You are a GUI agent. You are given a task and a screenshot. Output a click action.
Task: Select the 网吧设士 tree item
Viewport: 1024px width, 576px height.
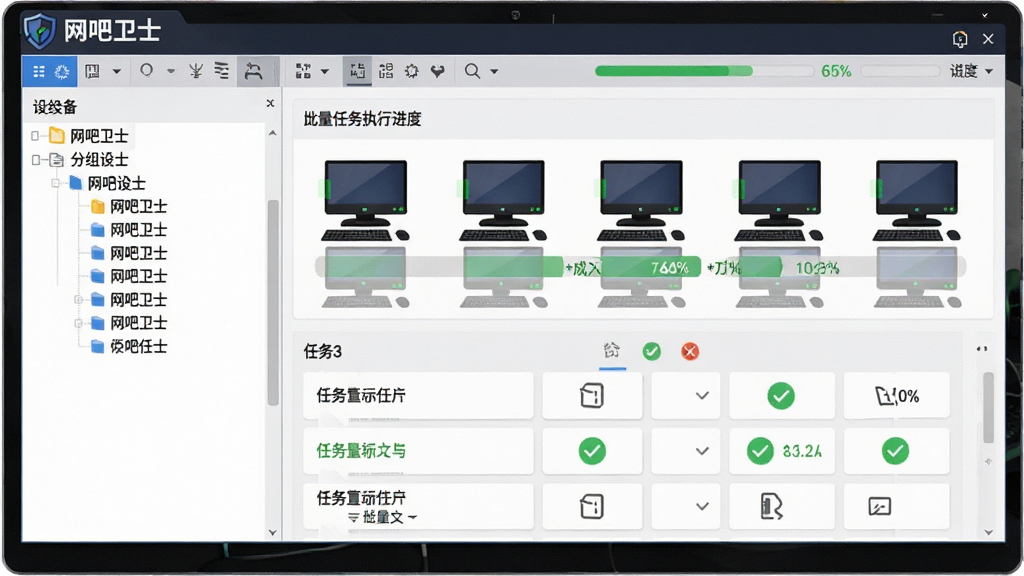116,184
